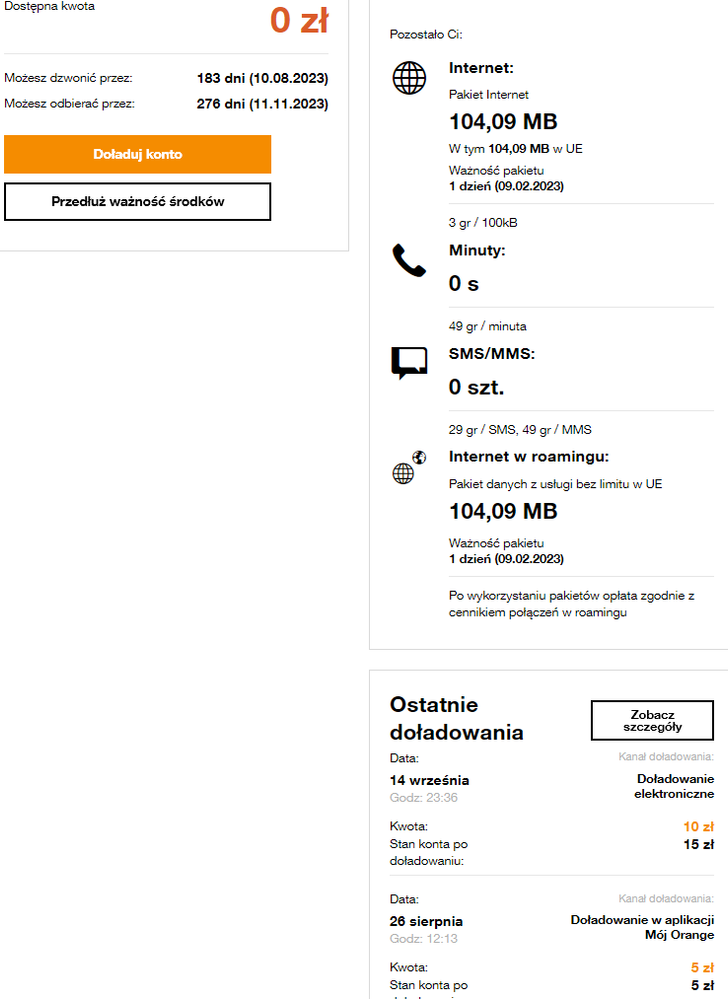Click the 276 dni receiving validity date
Viewport: 728px width, 999px height.
click(x=263, y=103)
